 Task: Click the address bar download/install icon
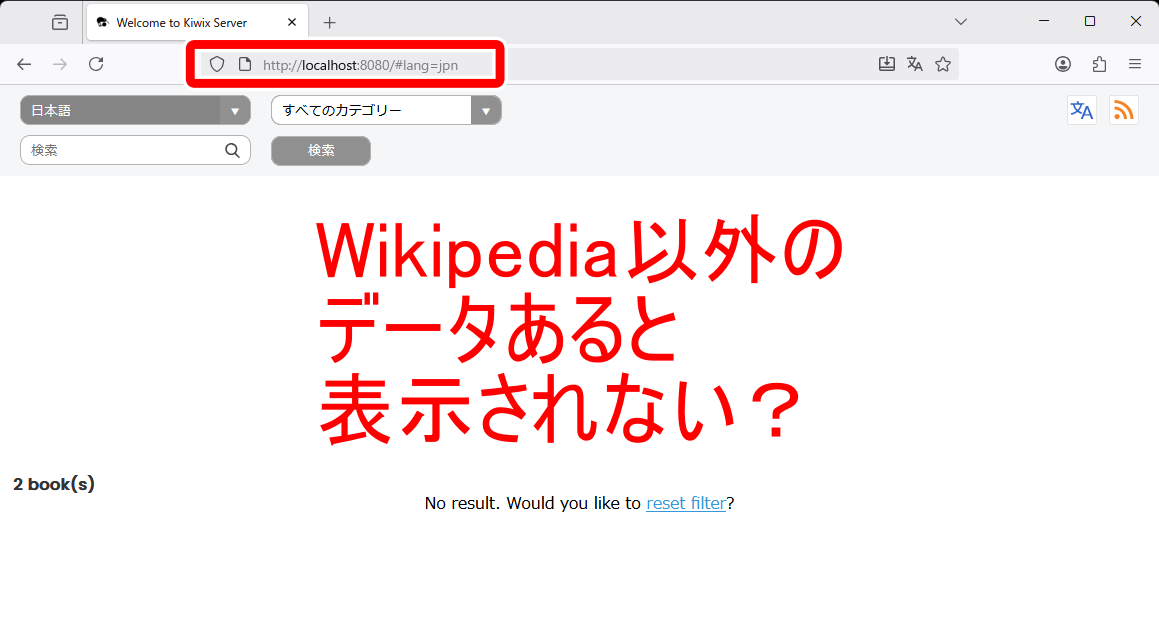click(x=886, y=64)
